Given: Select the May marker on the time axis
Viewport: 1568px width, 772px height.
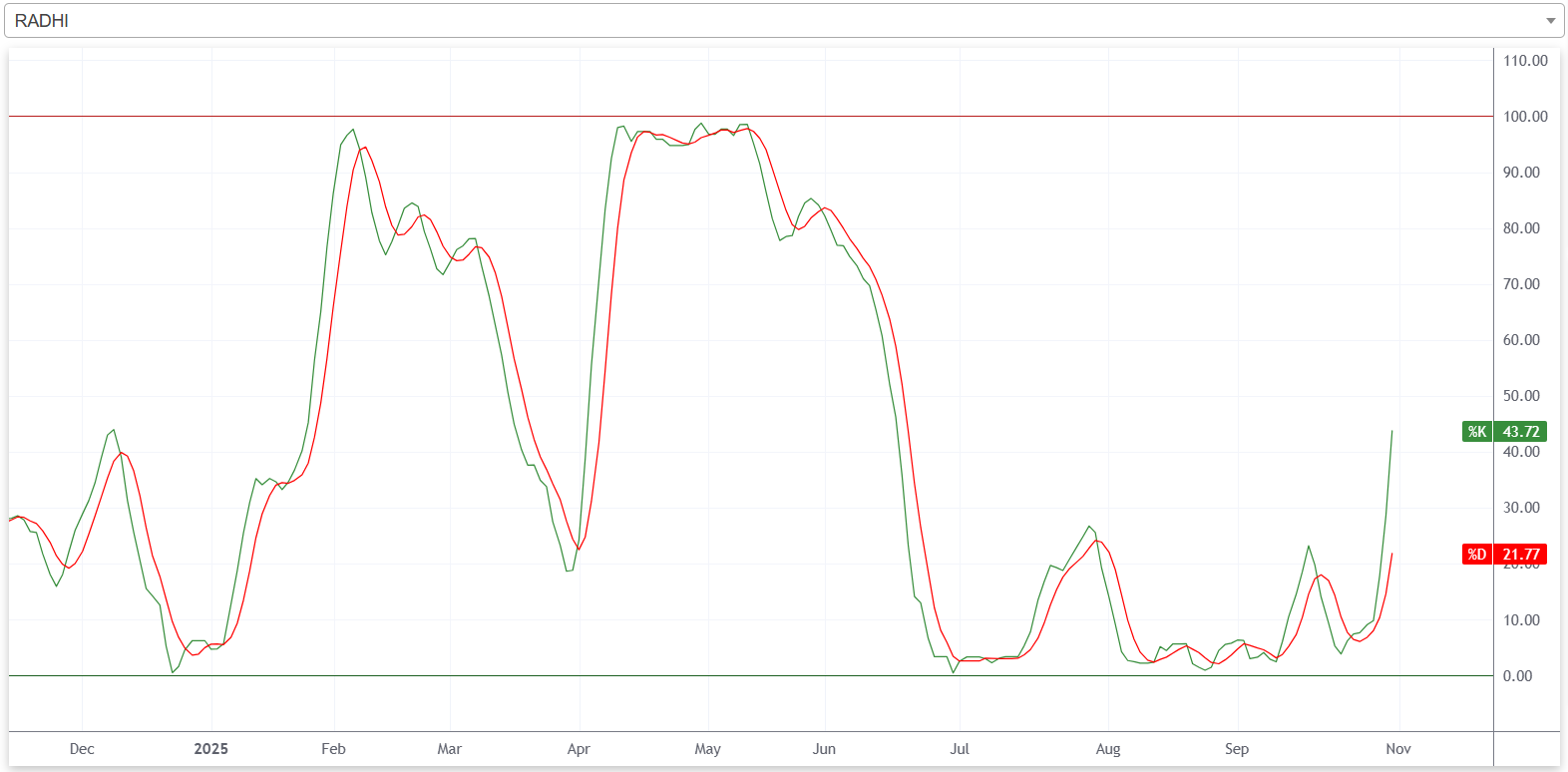Looking at the screenshot, I should [x=707, y=749].
